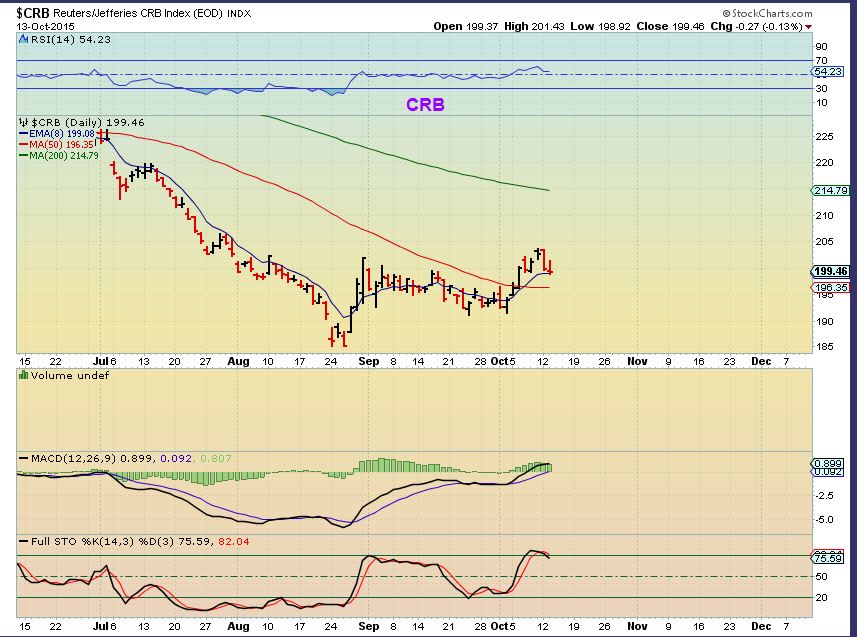Click the $CRB ticker symbol title

click(33, 13)
